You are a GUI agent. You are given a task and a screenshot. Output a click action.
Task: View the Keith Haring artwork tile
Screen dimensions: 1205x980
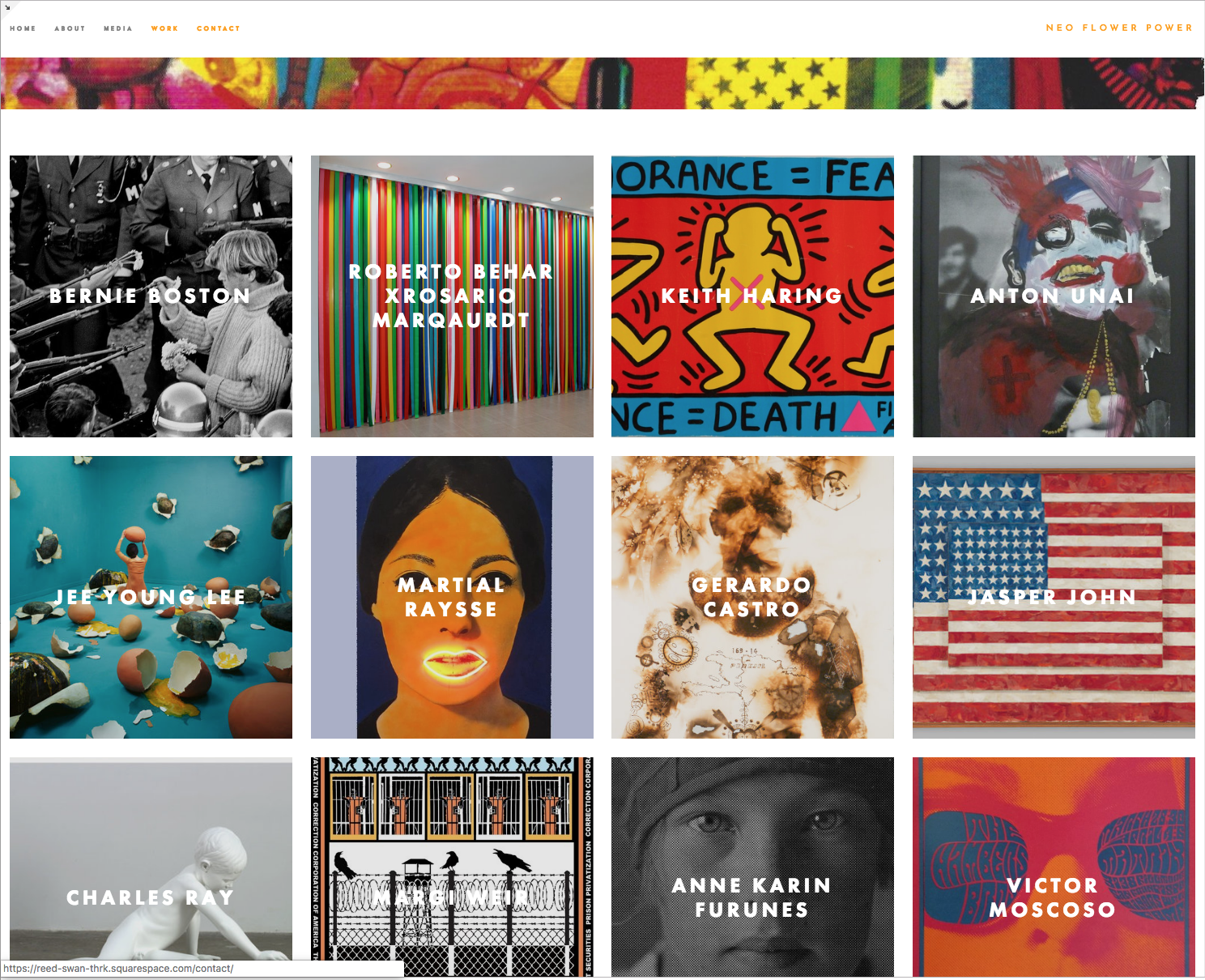click(752, 296)
